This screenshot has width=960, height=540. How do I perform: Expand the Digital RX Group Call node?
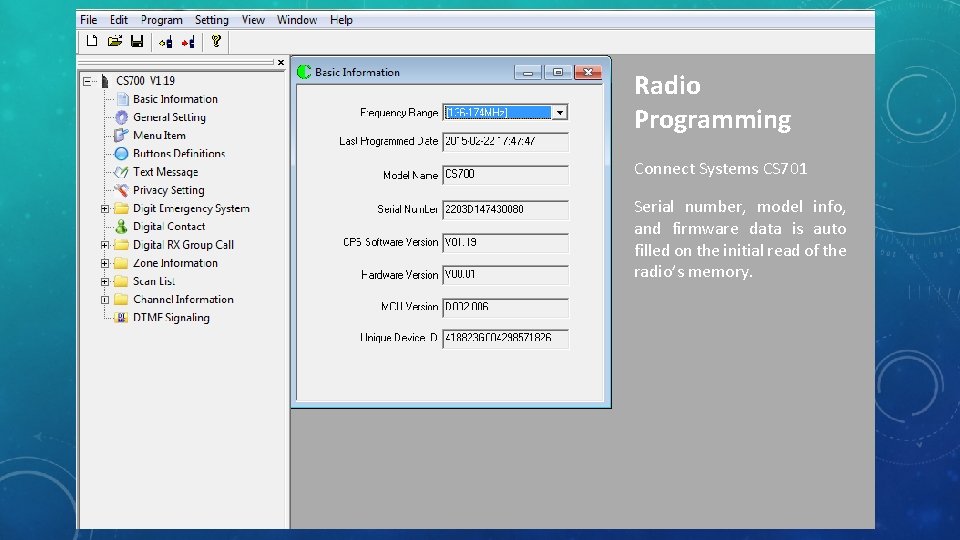click(105, 245)
